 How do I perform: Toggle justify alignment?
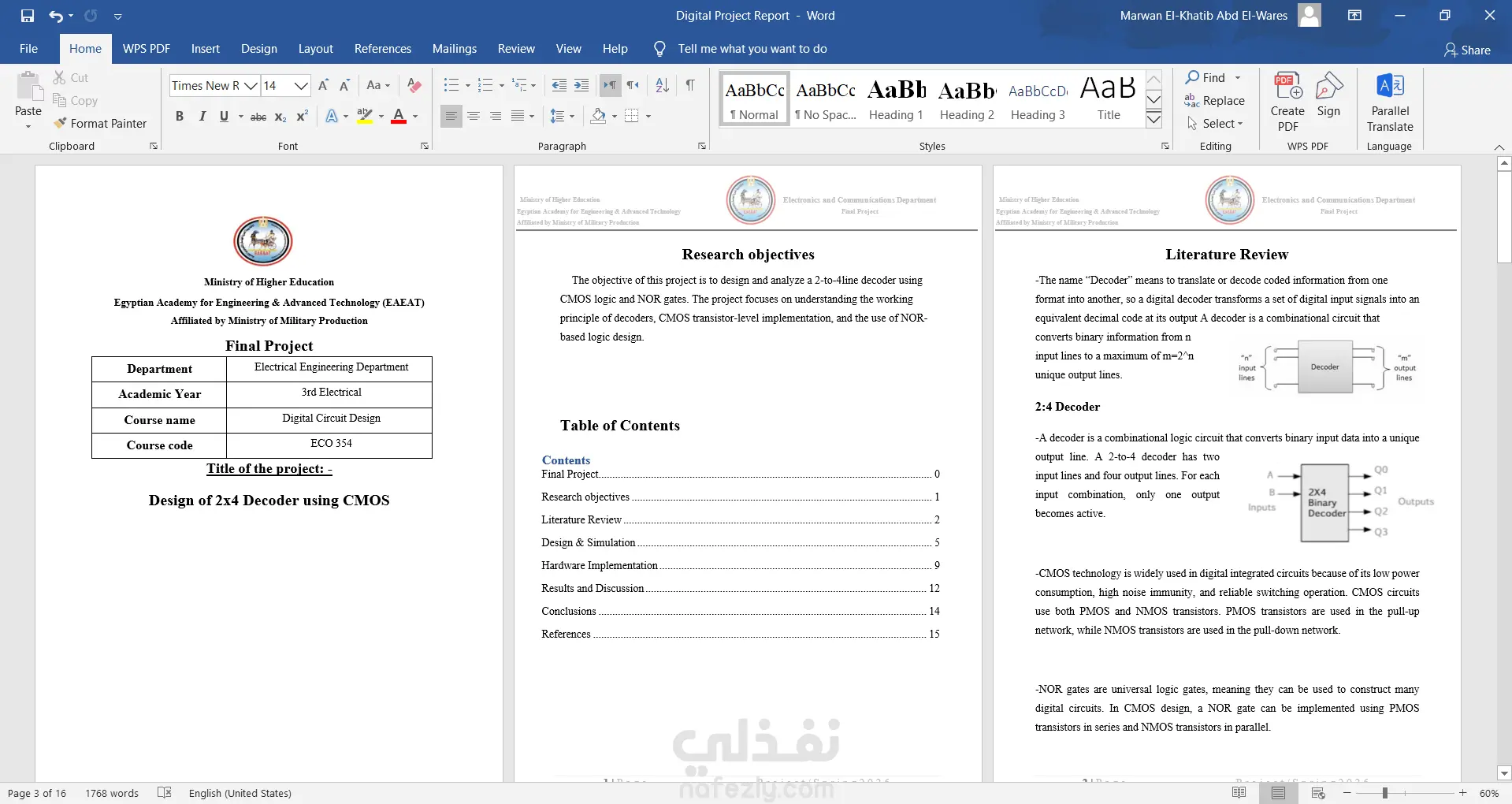[x=518, y=116]
